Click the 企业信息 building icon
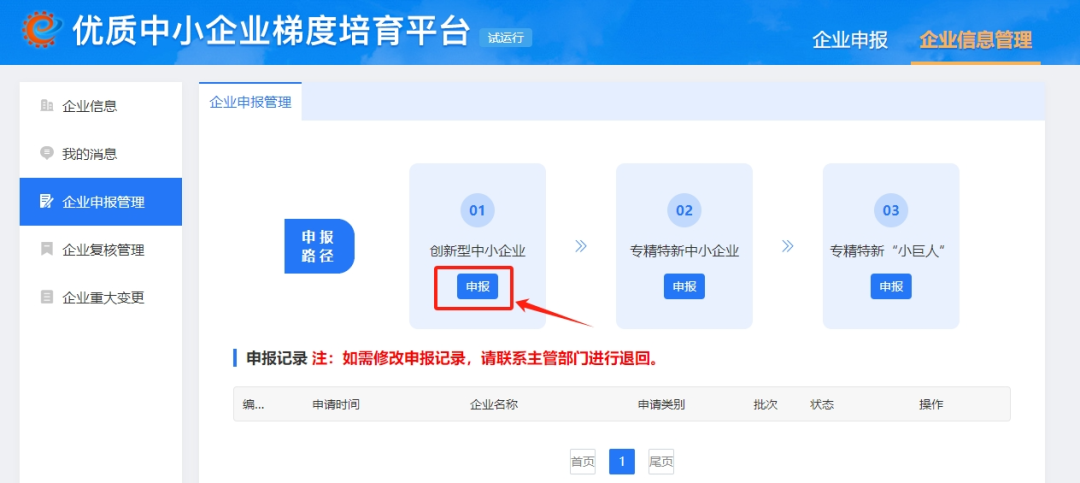1080x483 pixels. [x=47, y=105]
